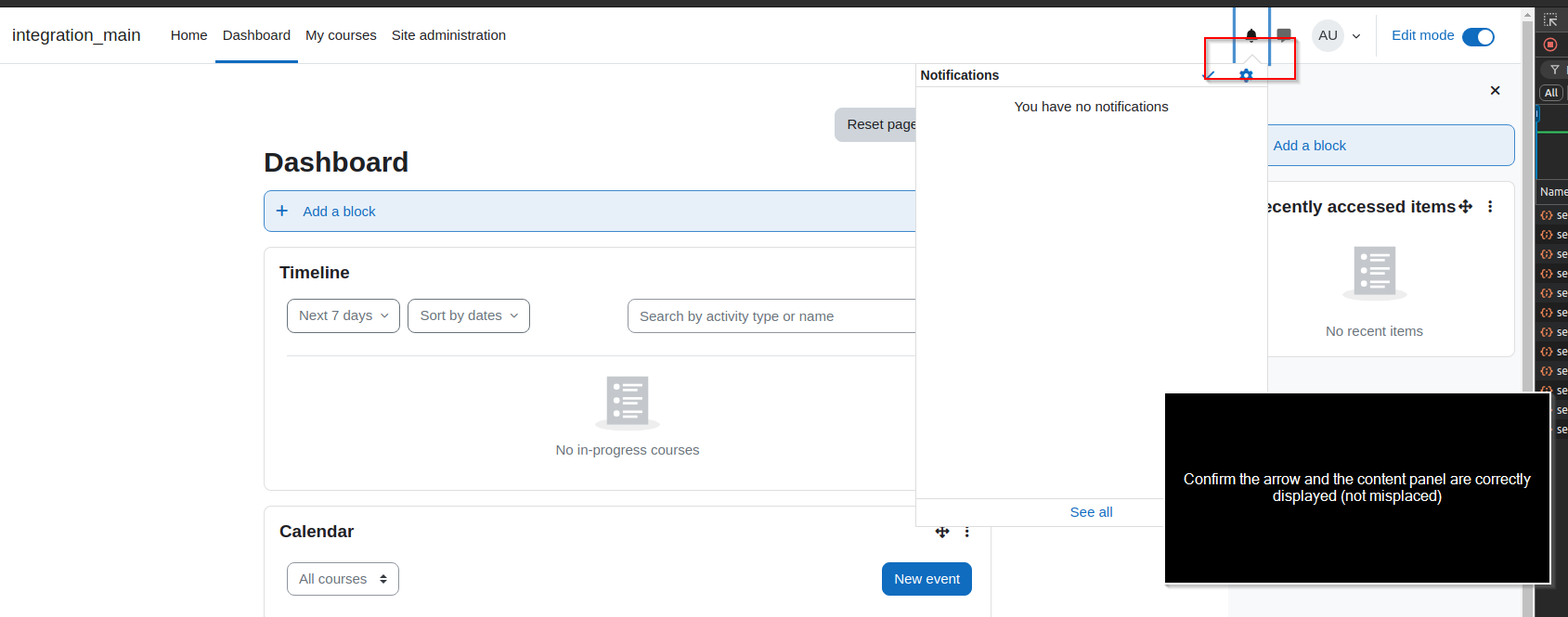Open My courses in navigation
Viewport: 1568px width, 617px height.
point(341,35)
